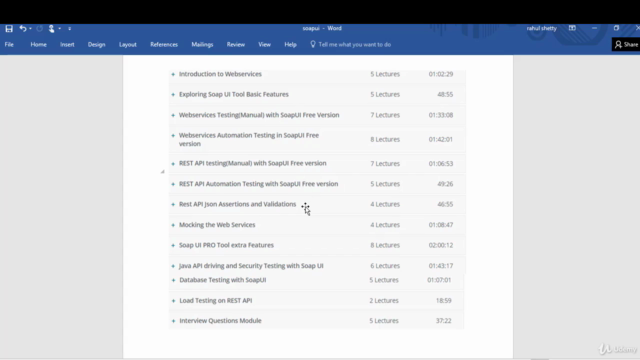This screenshot has height=360, width=640.
Task: Expand the Introduction to Webservices section
Action: click(x=173, y=74)
